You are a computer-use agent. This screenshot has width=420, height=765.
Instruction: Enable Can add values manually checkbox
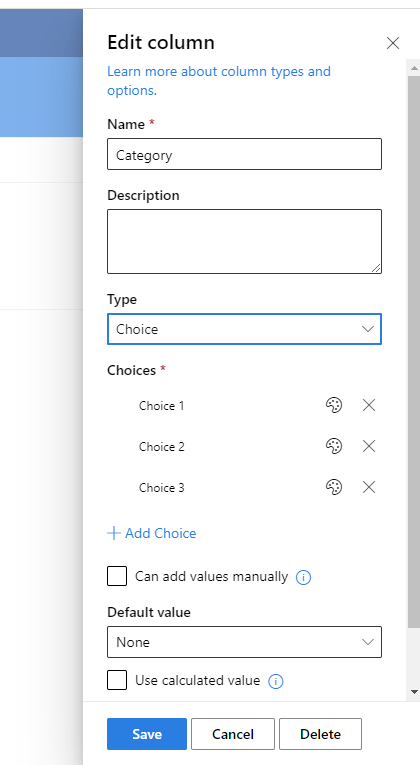pos(117,576)
